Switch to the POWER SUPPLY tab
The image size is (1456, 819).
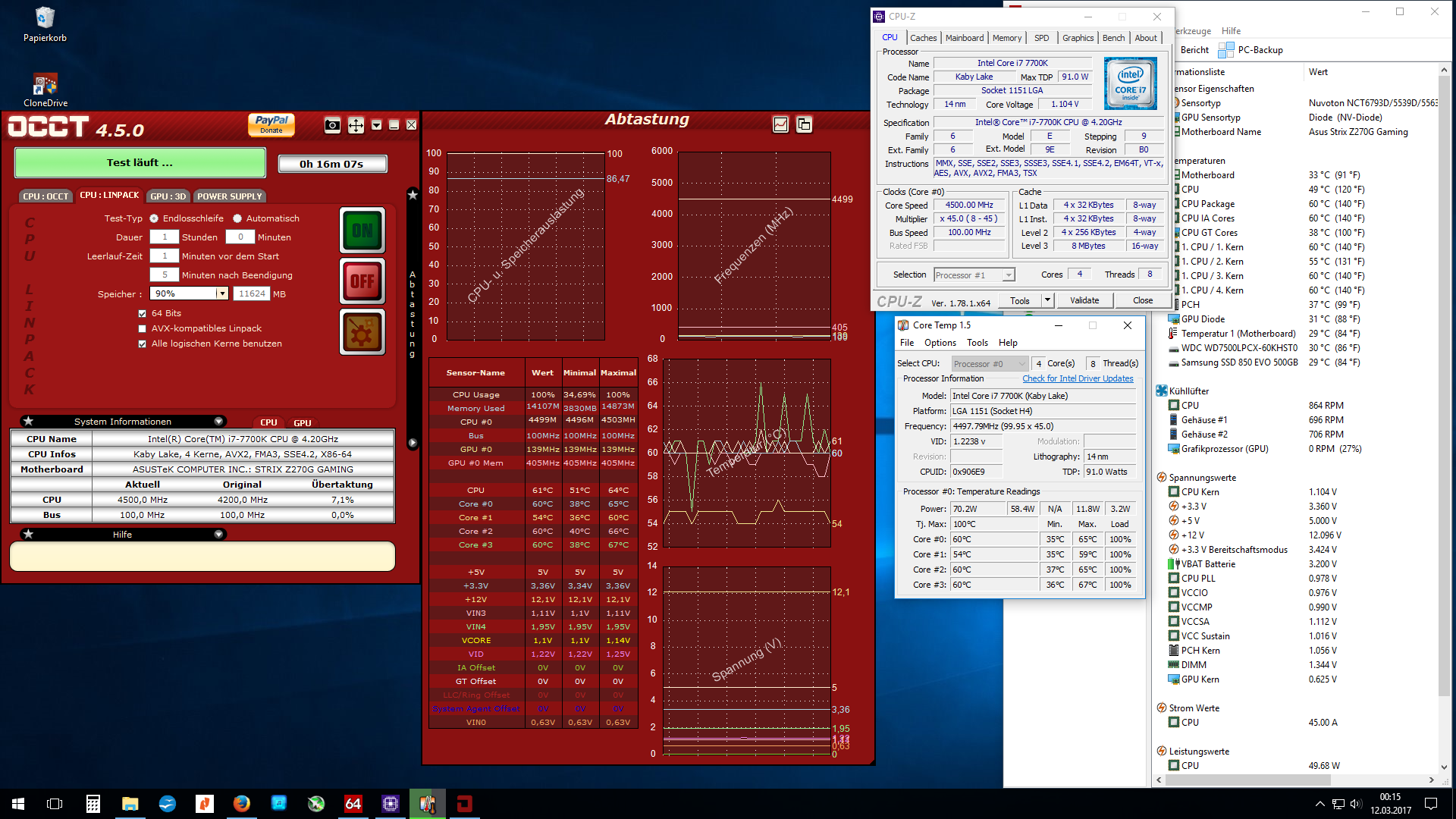[229, 196]
